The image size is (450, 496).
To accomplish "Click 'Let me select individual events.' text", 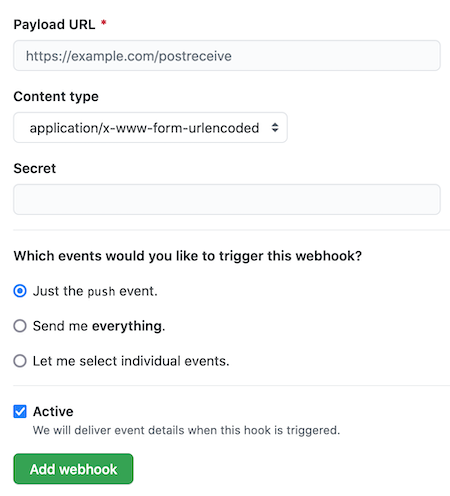I will 131,361.
